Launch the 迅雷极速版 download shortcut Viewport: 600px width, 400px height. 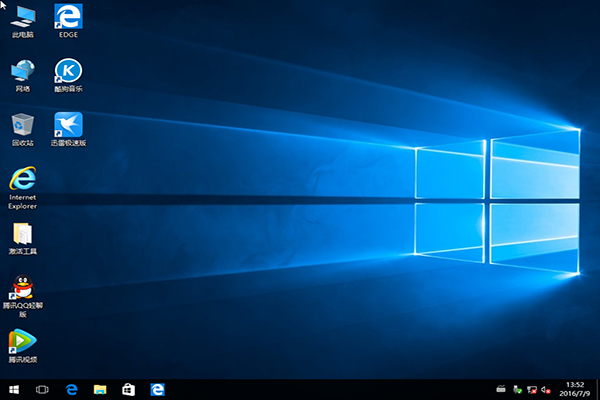(x=68, y=125)
